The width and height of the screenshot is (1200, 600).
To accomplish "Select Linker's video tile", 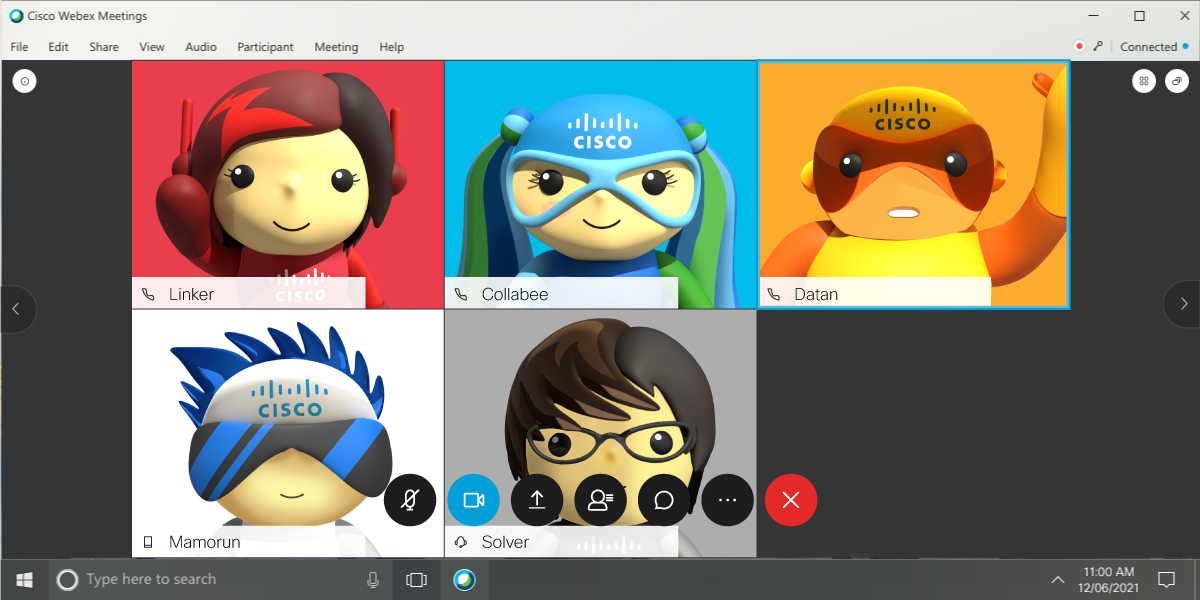I will click(288, 185).
